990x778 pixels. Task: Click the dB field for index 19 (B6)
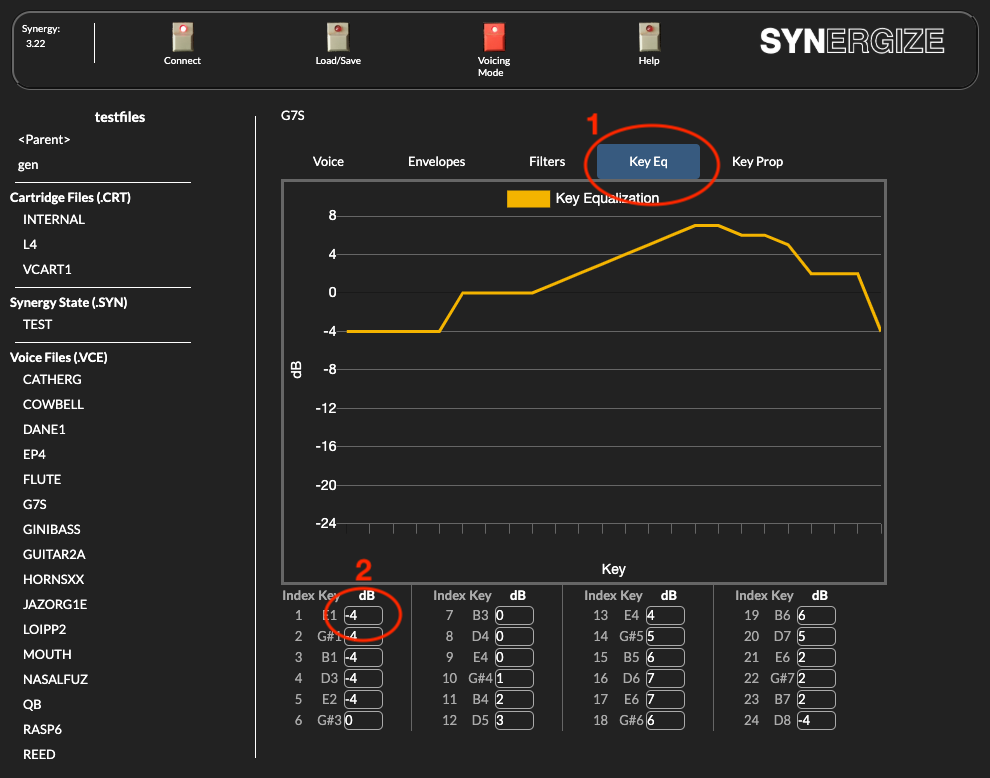(x=816, y=616)
